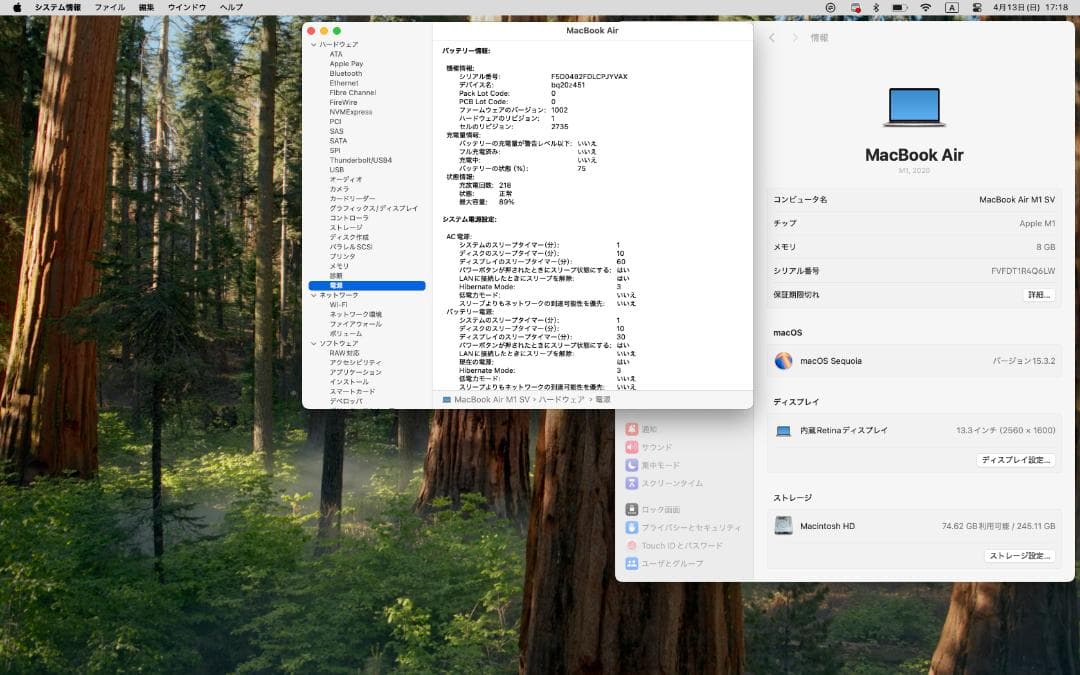
Task: Click ハードウェア in the path bar
Action: coord(561,400)
